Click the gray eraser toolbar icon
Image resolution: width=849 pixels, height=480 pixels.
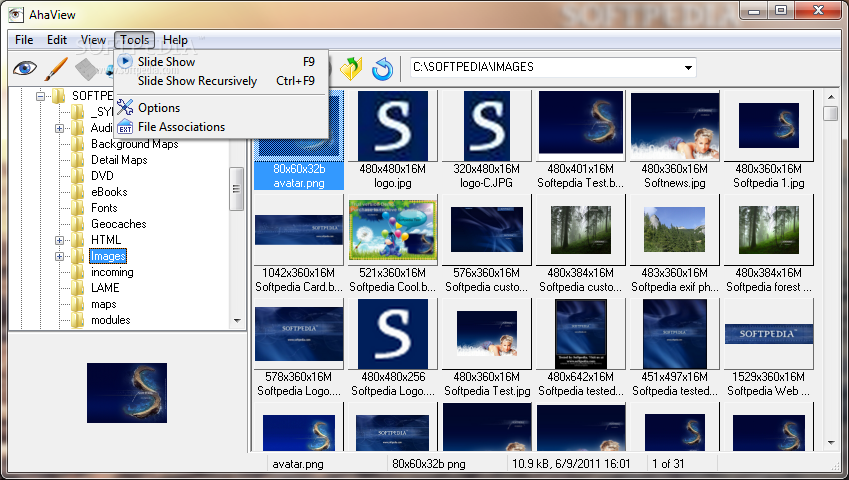point(86,69)
